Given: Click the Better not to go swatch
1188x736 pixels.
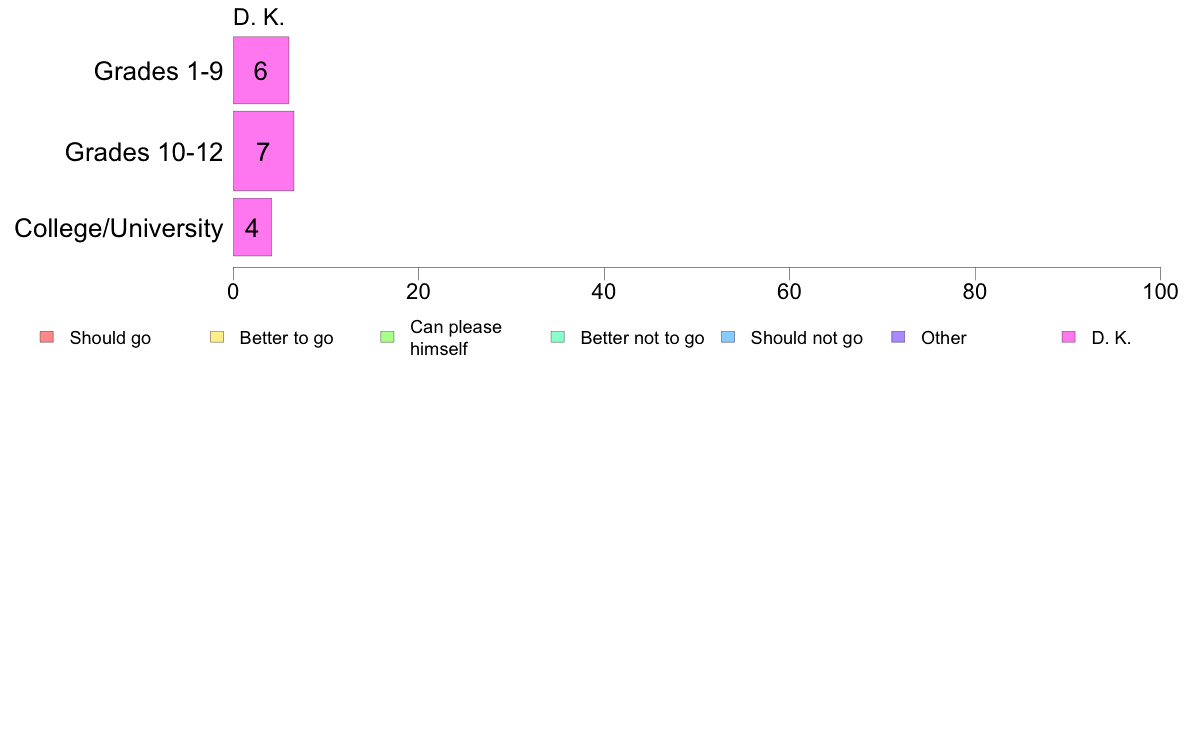Looking at the screenshot, I should click(558, 337).
